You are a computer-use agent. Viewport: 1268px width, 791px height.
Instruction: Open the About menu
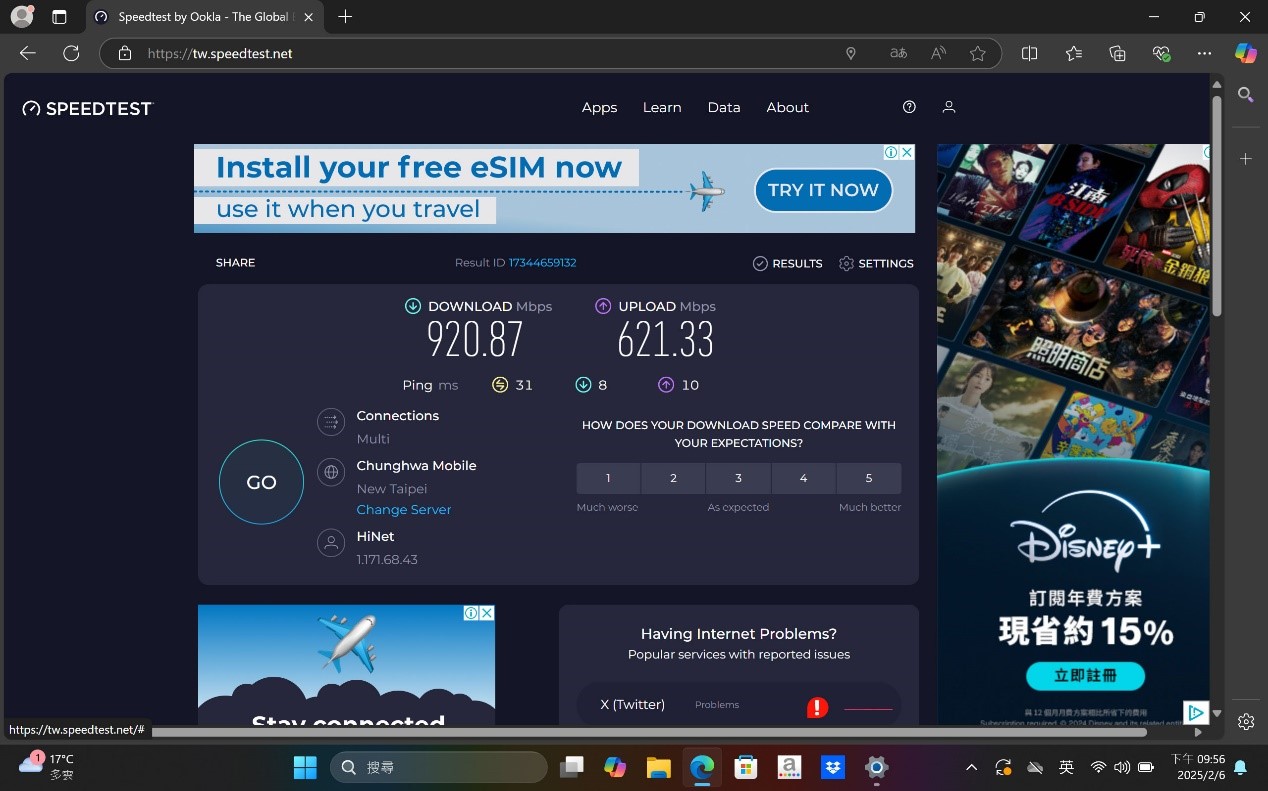(788, 108)
